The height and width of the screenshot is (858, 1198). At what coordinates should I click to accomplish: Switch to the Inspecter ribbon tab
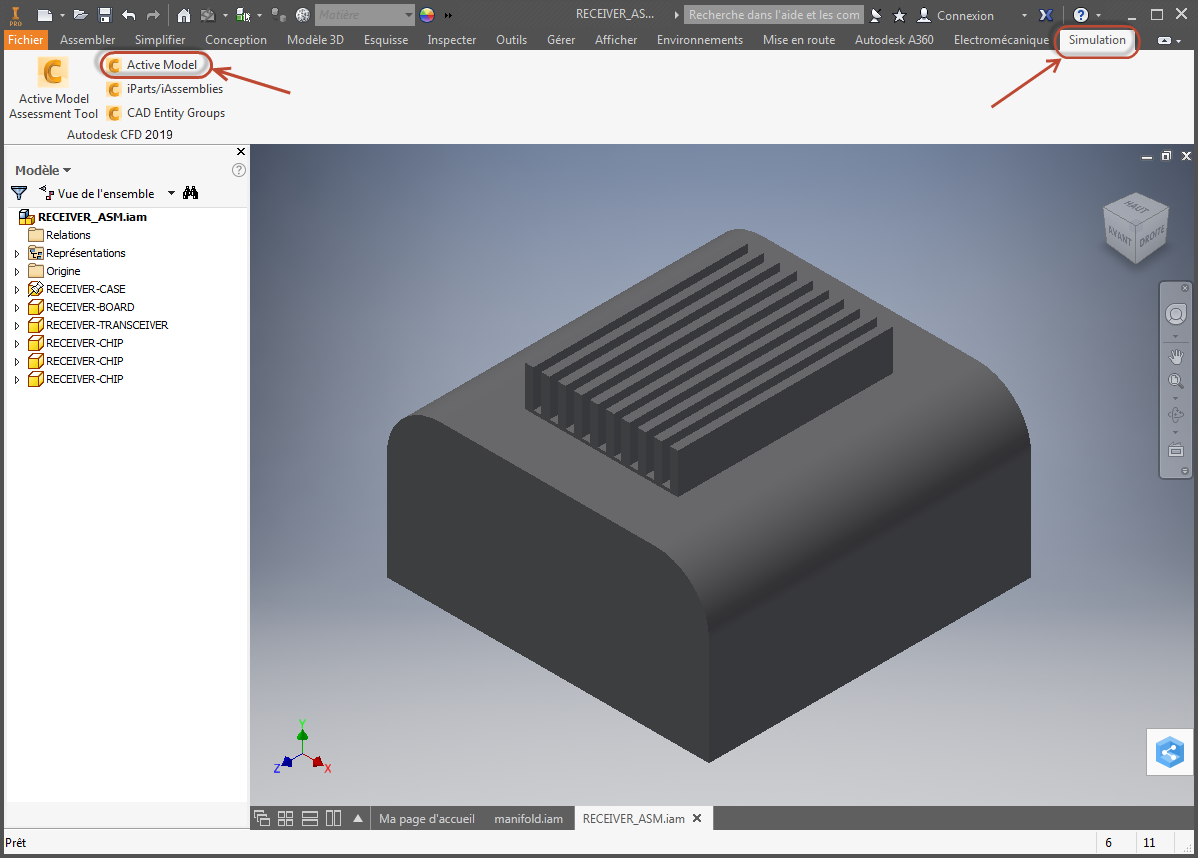point(452,40)
